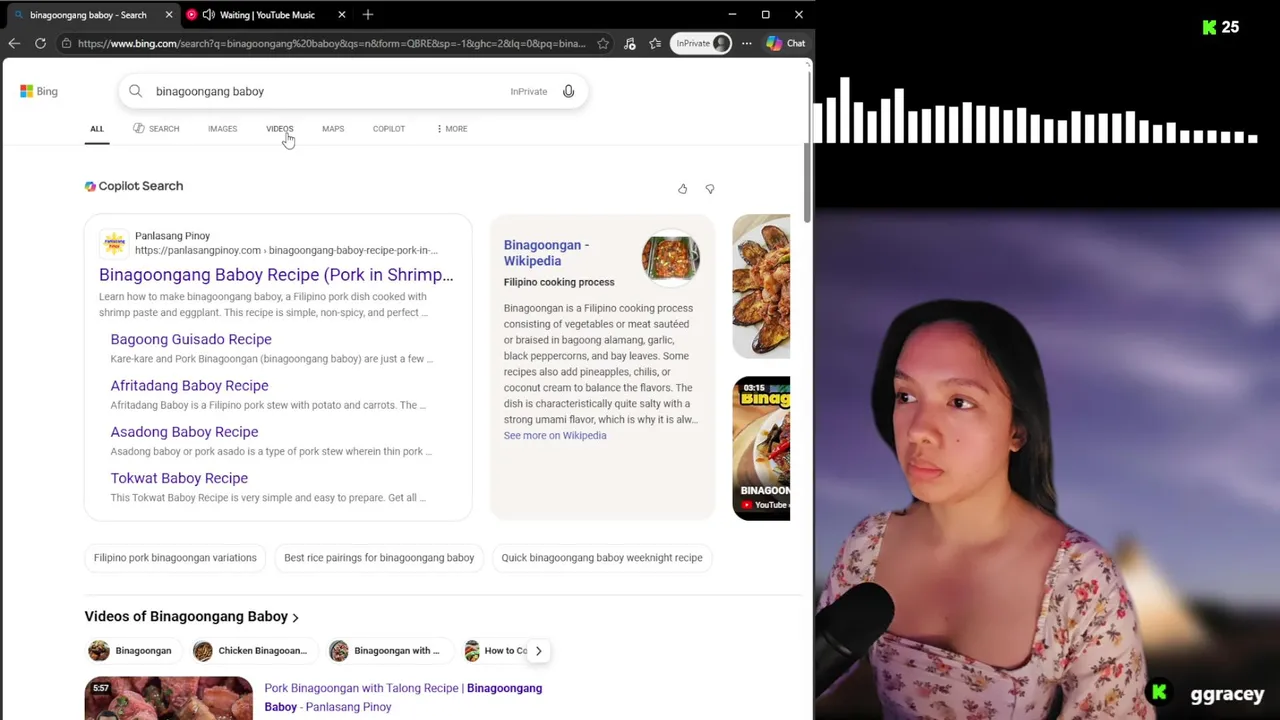Image resolution: width=1280 pixels, height=720 pixels.
Task: Select Filipino pork binagoongan variations suggestion
Action: 175,558
